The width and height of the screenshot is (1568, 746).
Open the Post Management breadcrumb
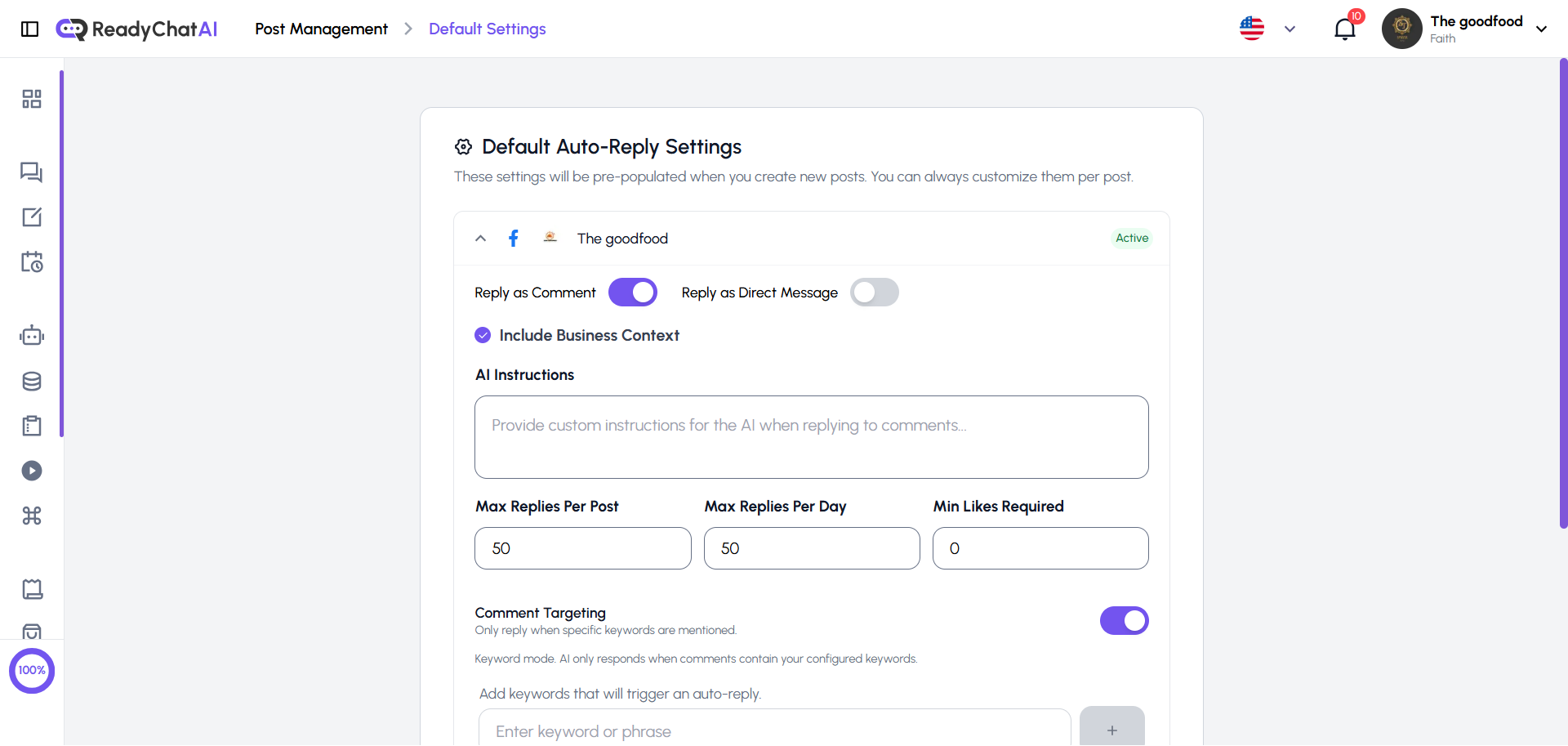pos(320,29)
